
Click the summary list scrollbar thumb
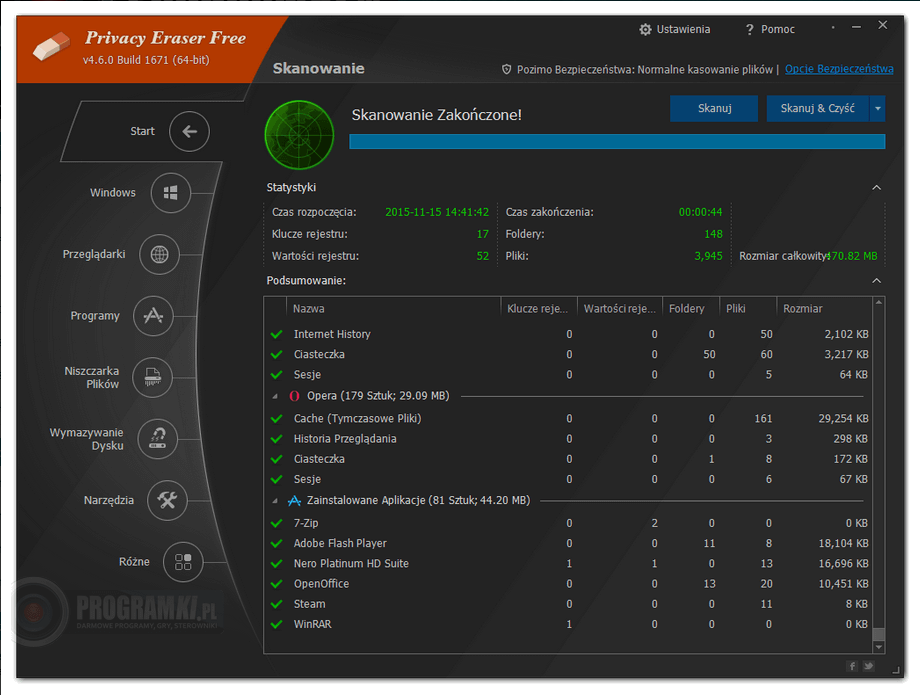click(x=878, y=634)
